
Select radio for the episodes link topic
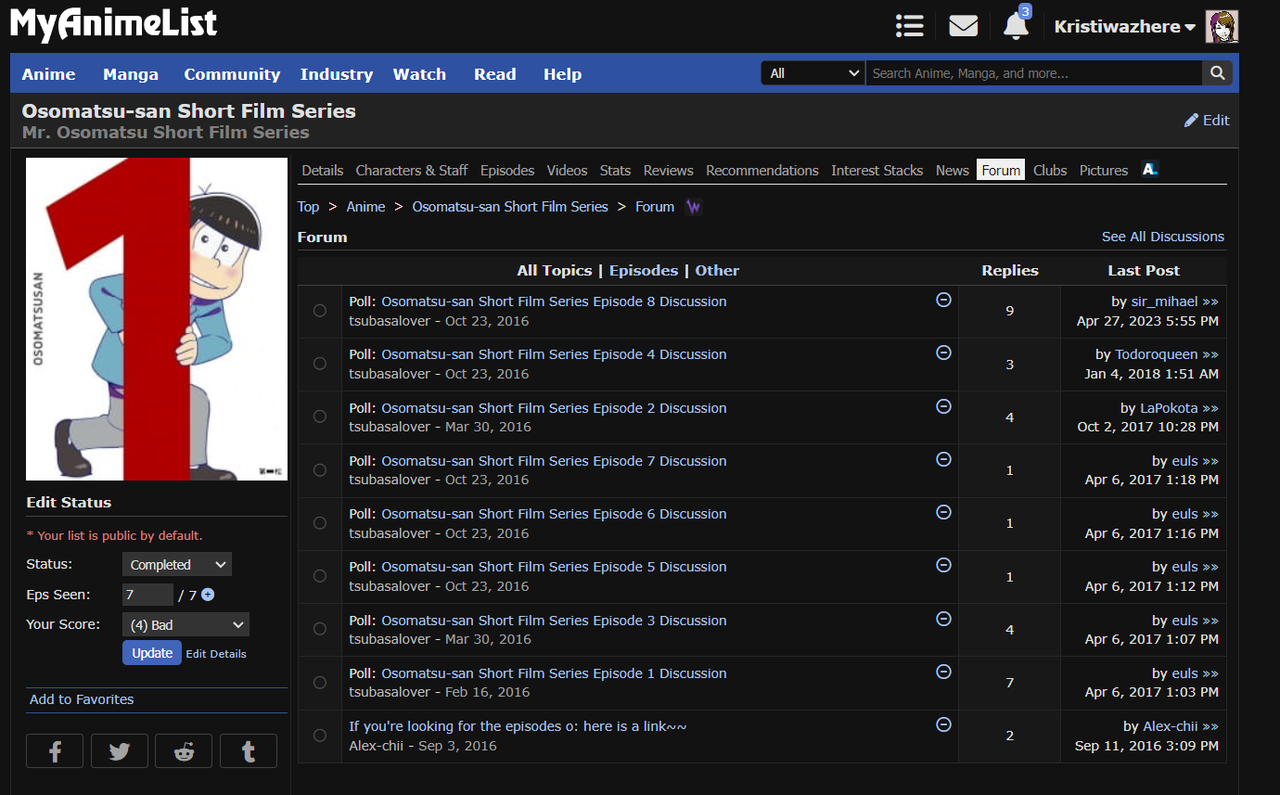pos(320,736)
